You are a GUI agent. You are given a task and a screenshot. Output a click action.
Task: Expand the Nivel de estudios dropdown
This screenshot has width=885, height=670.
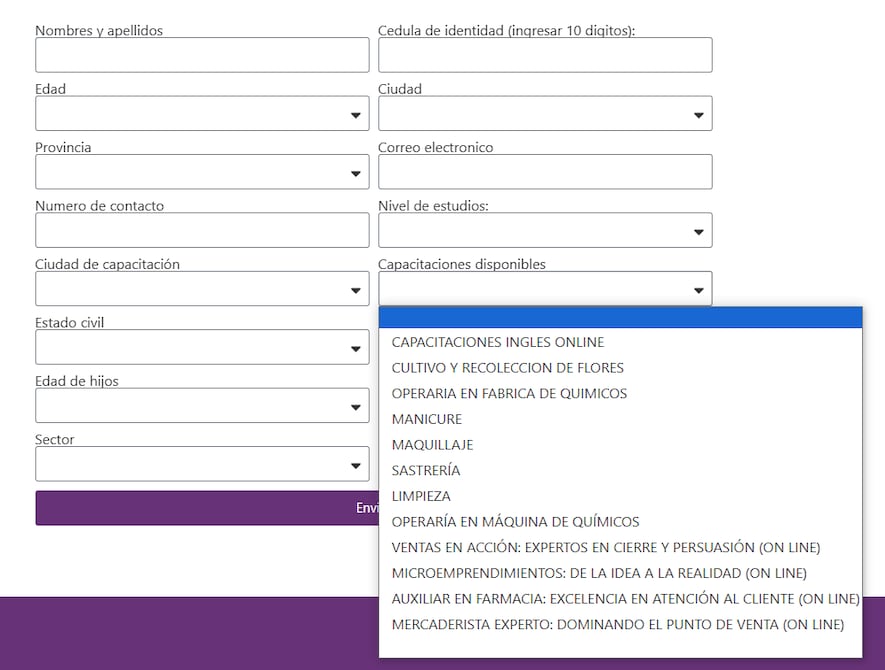click(545, 231)
